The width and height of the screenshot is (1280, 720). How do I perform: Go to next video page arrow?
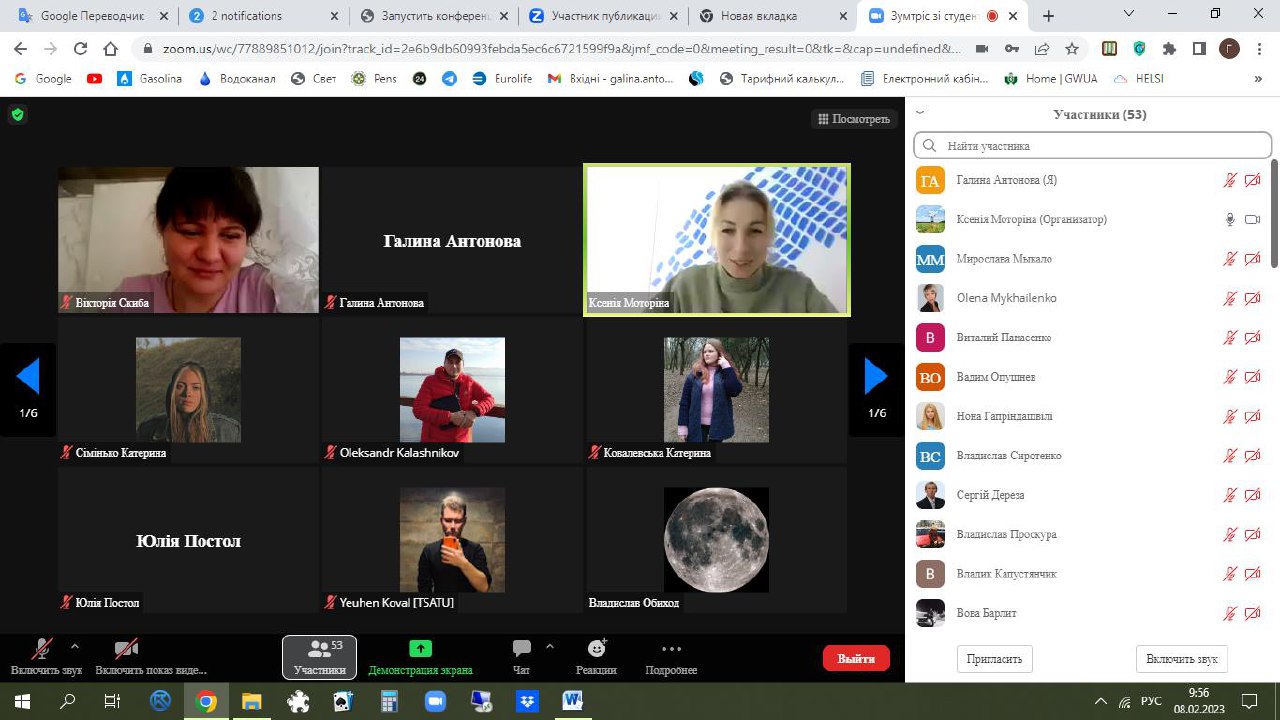[x=876, y=377]
